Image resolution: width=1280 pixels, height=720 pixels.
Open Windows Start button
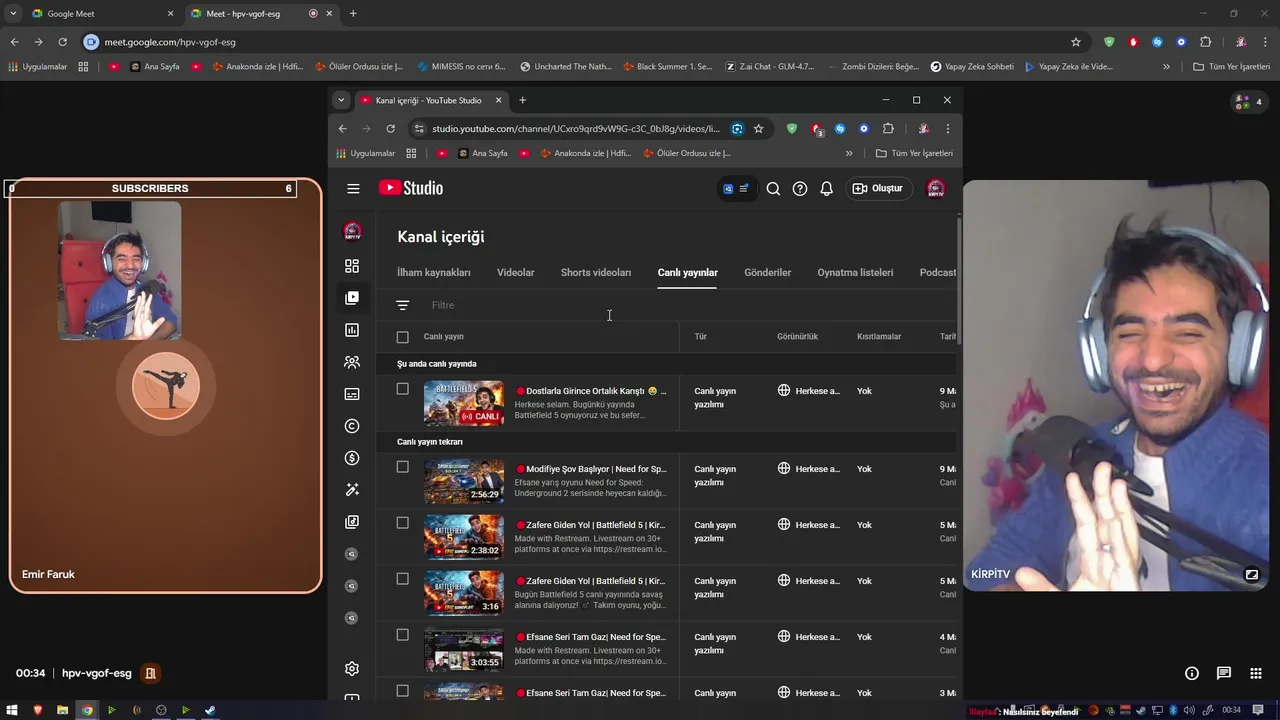pyautogui.click(x=14, y=710)
